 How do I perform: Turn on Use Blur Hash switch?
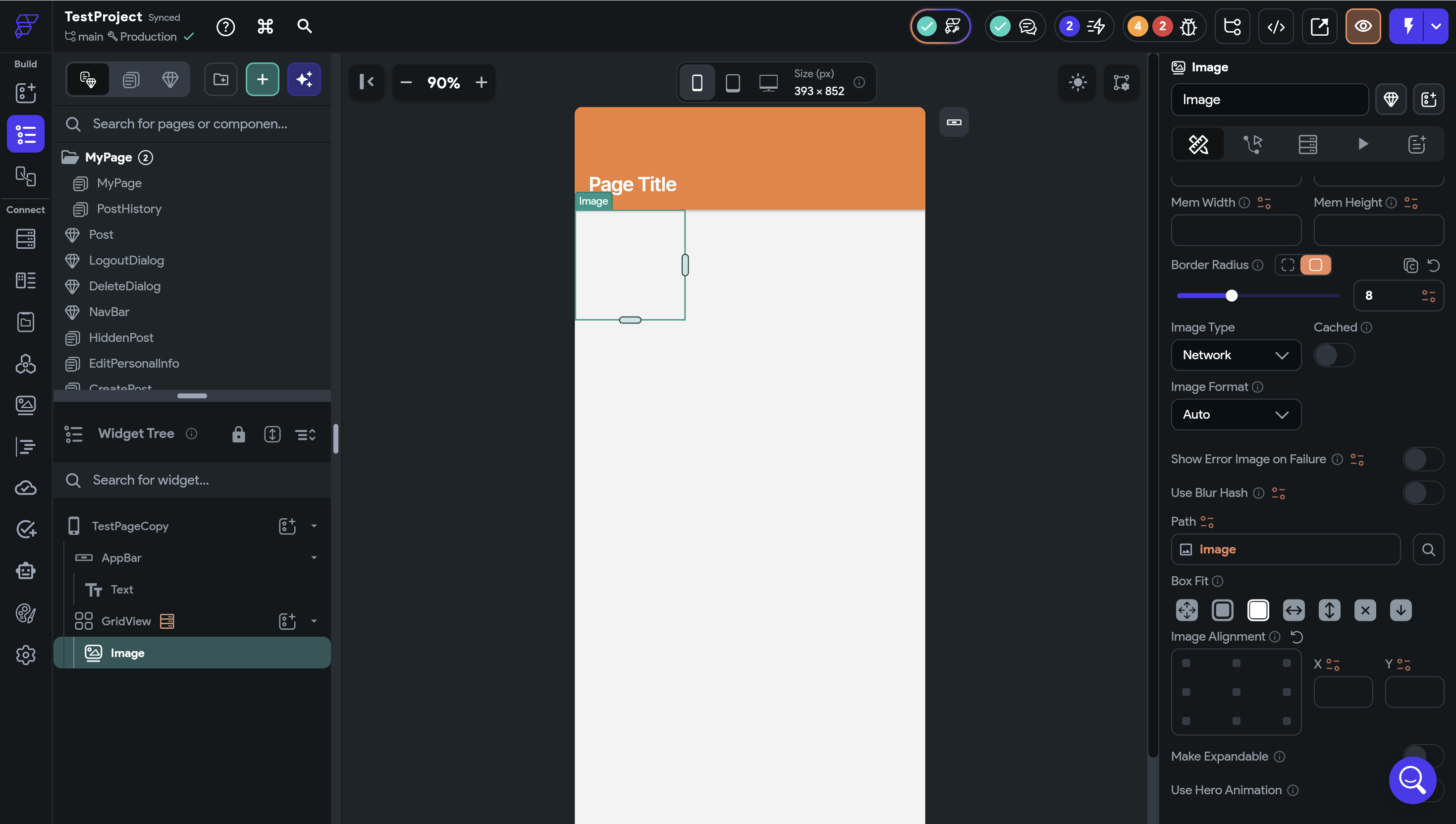tap(1423, 493)
